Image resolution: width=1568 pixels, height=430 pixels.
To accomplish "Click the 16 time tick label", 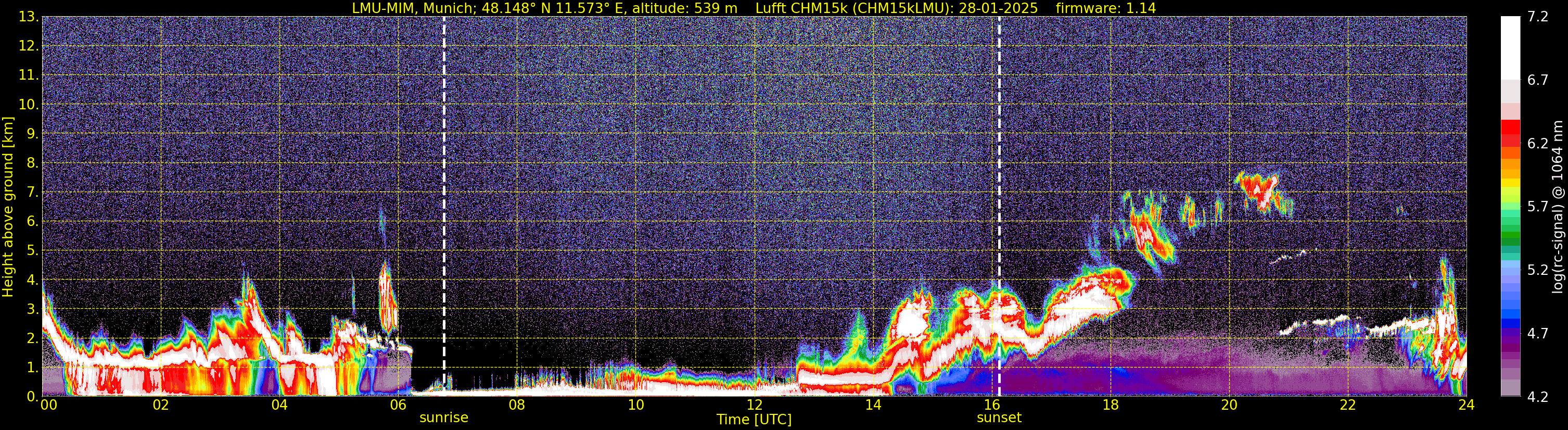I will pyautogui.click(x=991, y=405).
